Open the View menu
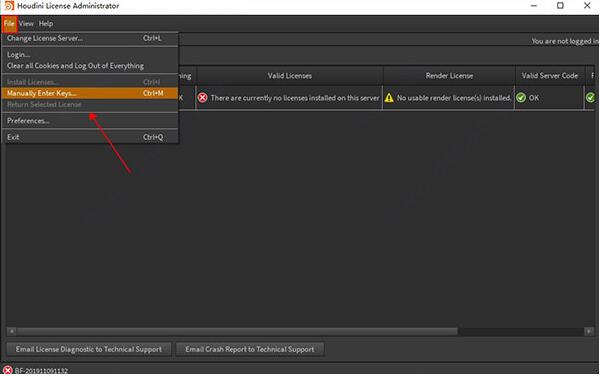This screenshot has height=377, width=600. pyautogui.click(x=26, y=24)
